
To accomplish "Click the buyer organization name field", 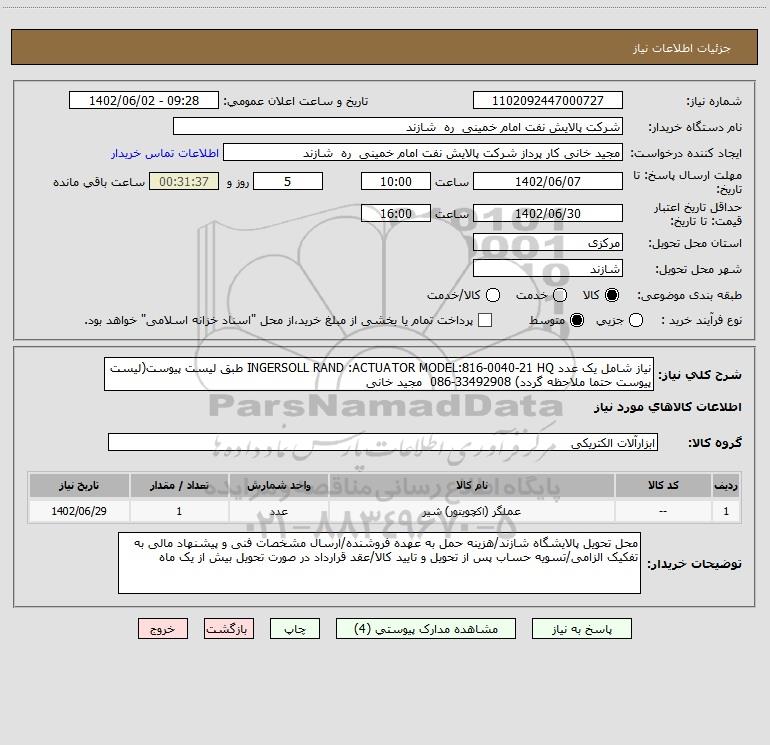I will click(398, 127).
